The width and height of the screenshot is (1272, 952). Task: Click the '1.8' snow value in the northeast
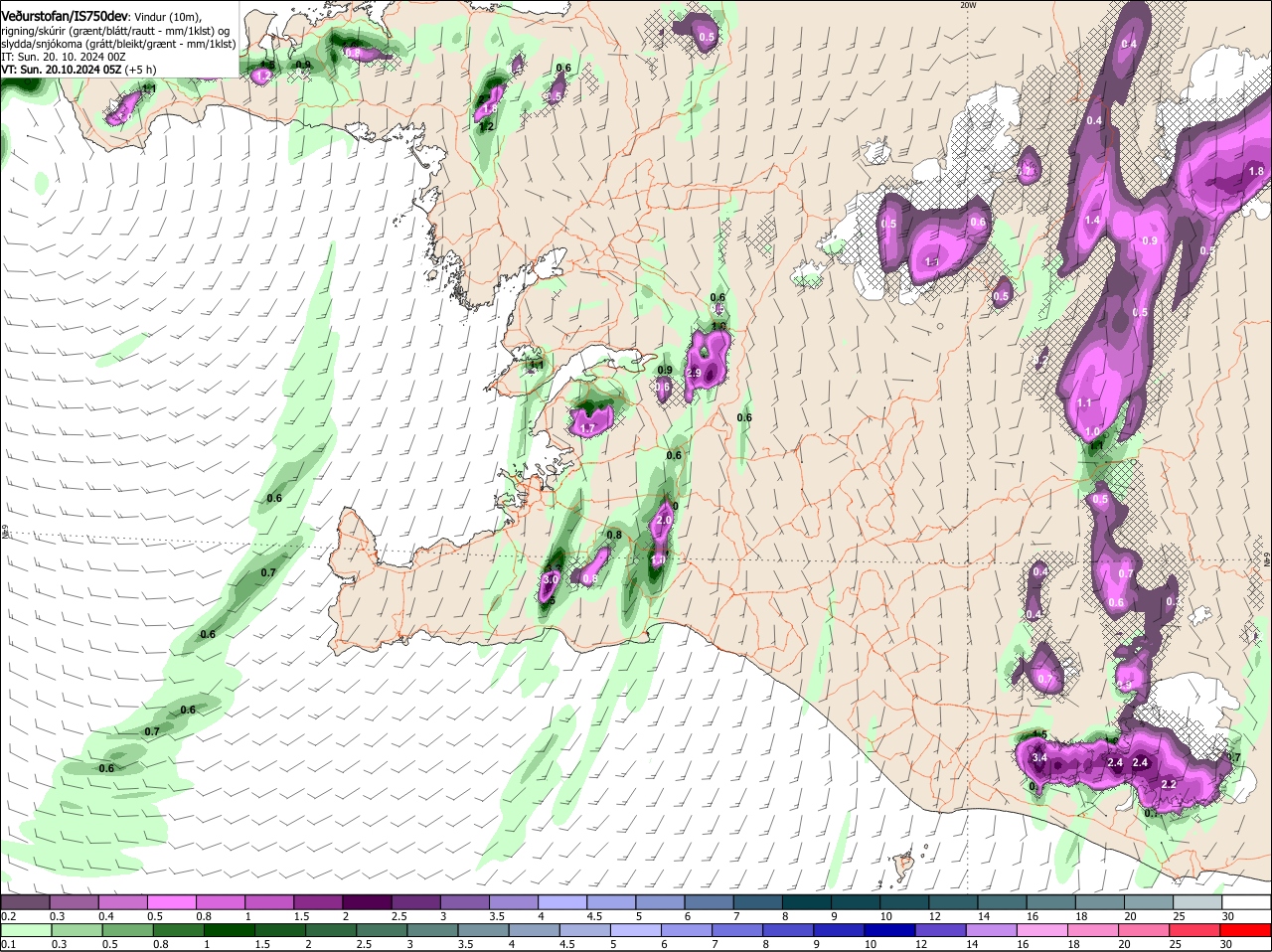(1256, 172)
